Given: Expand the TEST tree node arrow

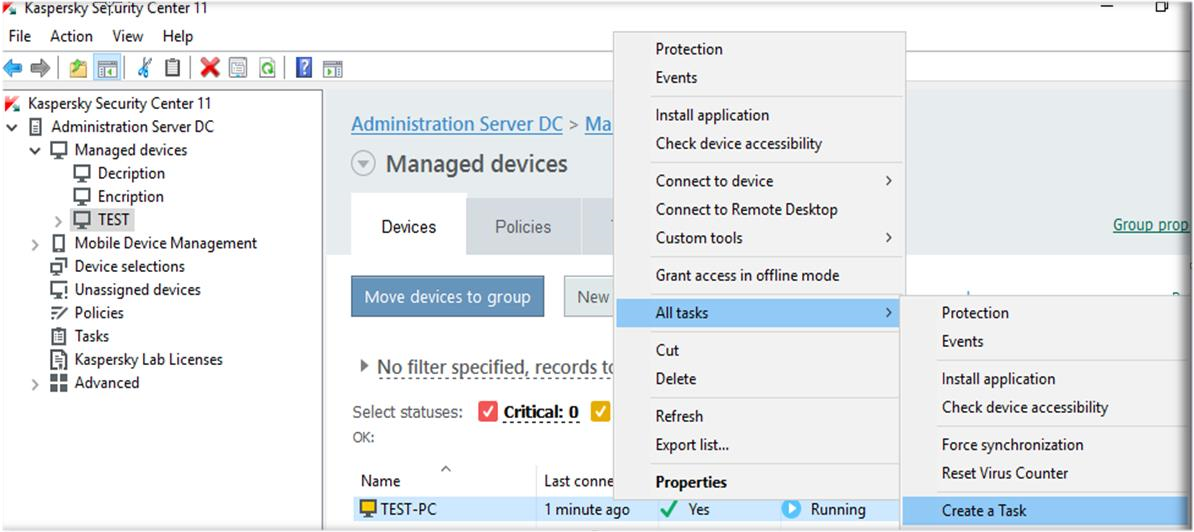Looking at the screenshot, I should 59,221.
